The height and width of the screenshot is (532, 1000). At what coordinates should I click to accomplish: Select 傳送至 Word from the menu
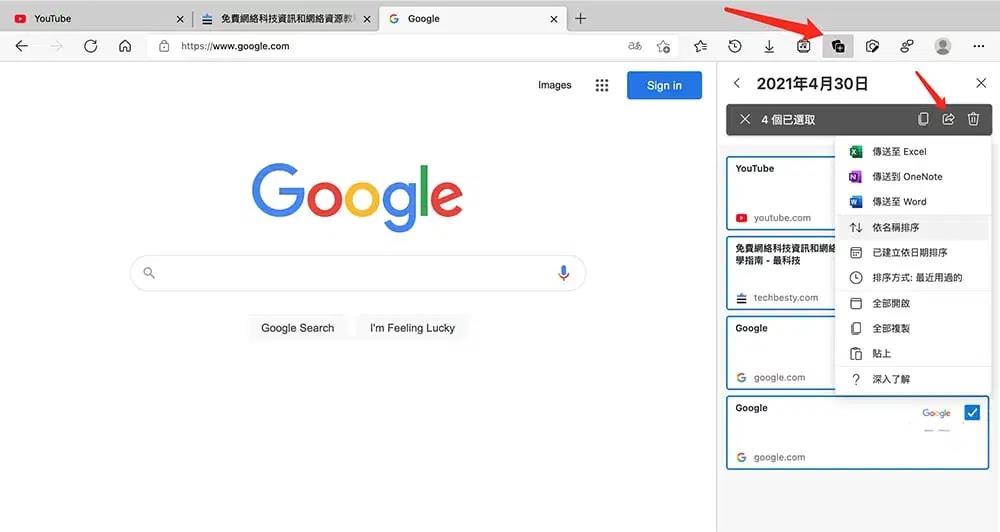(x=913, y=202)
